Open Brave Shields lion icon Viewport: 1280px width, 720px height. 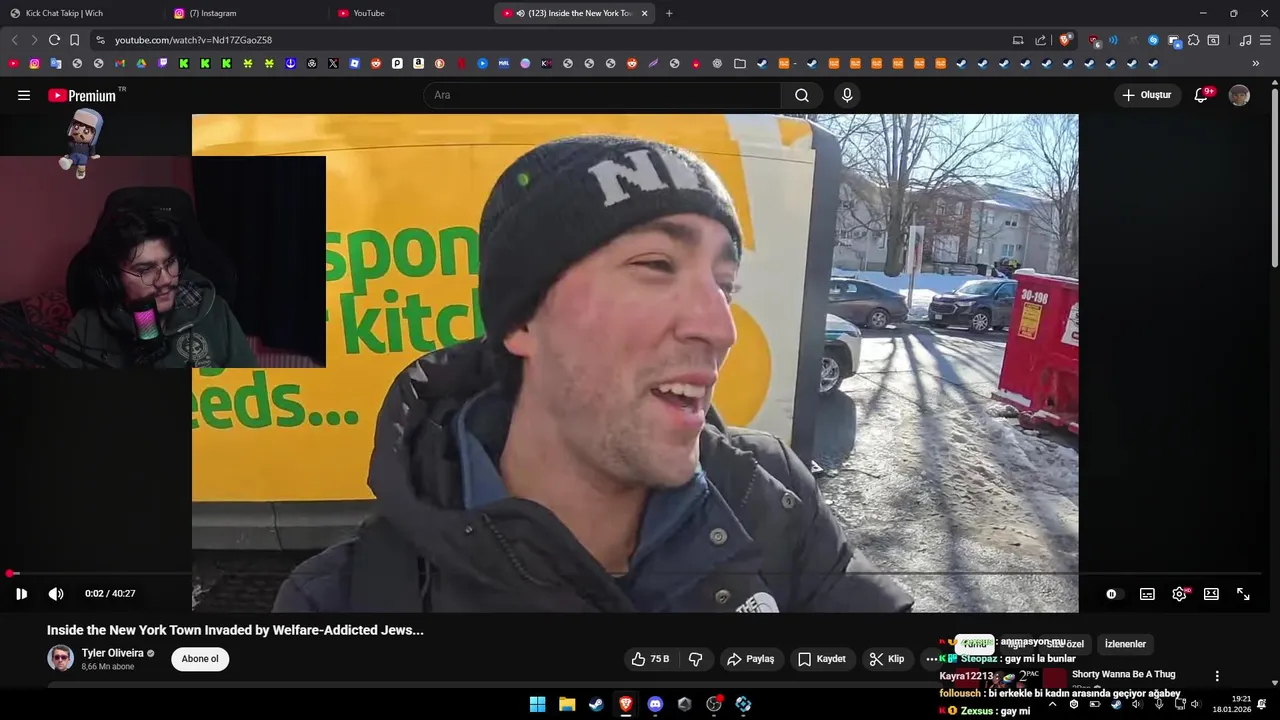pos(1065,40)
